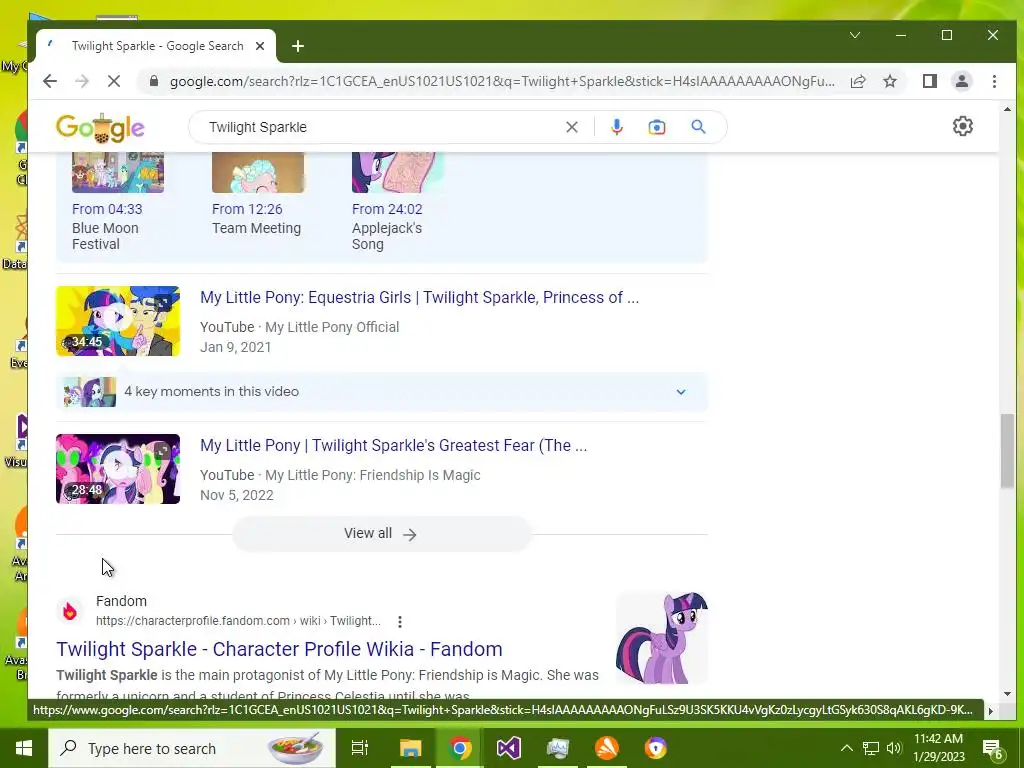Screen dimensions: 1024x768
Task: Open Chrome three-dot menu
Action: 994,81
